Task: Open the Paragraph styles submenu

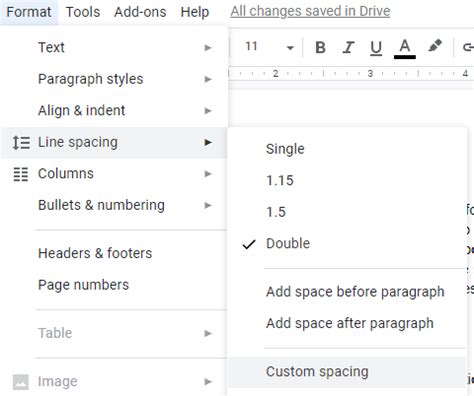Action: point(114,79)
